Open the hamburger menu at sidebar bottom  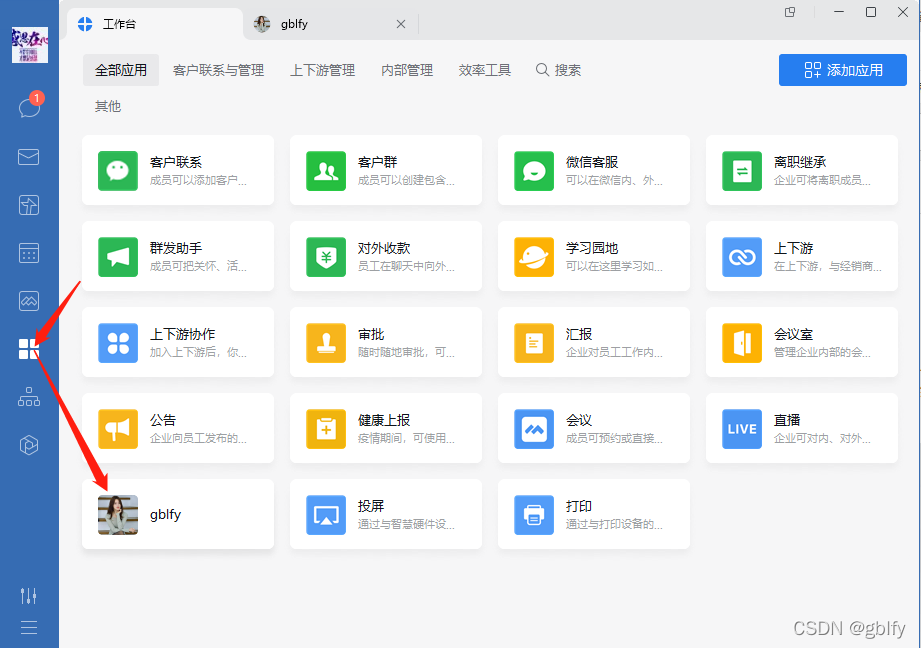tap(29, 627)
